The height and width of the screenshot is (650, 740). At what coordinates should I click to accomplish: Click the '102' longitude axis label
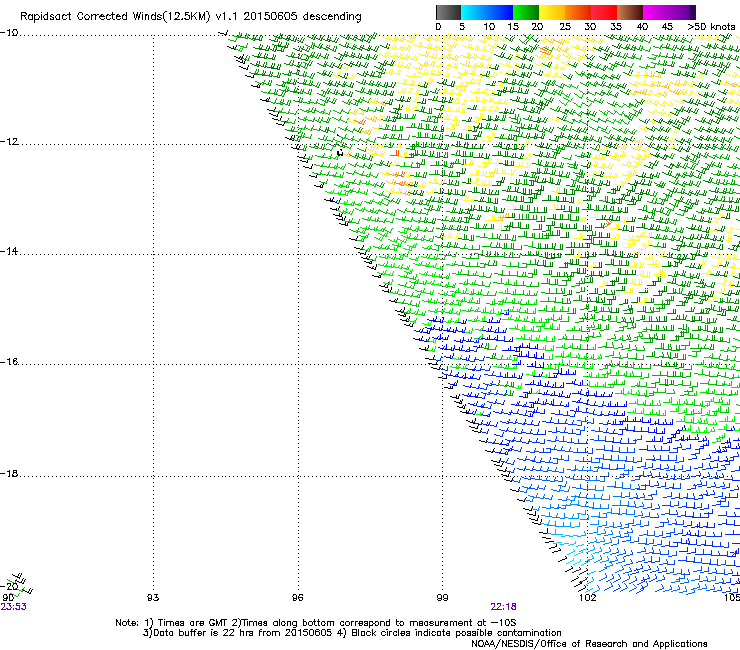pos(588,598)
